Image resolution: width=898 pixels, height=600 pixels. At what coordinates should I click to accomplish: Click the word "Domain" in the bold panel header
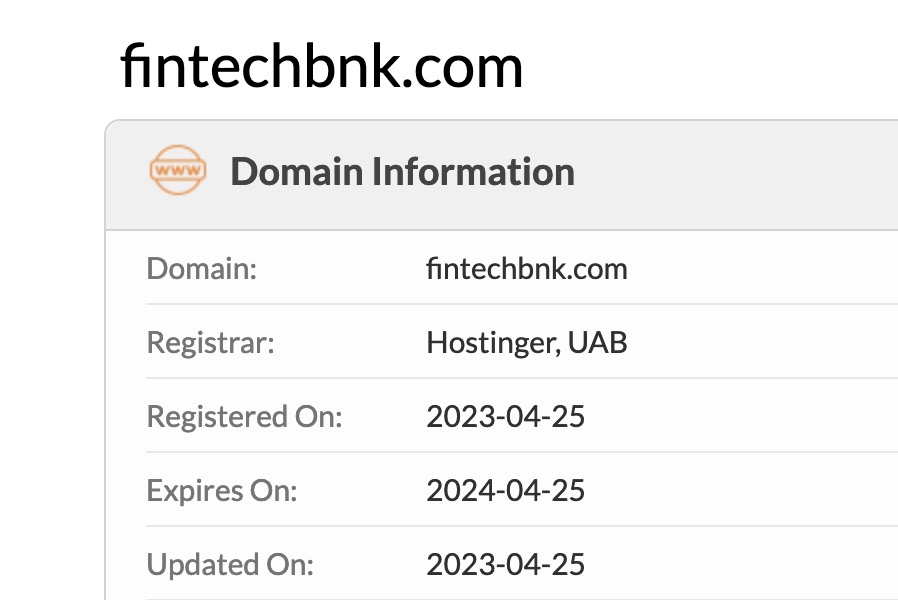[x=297, y=172]
